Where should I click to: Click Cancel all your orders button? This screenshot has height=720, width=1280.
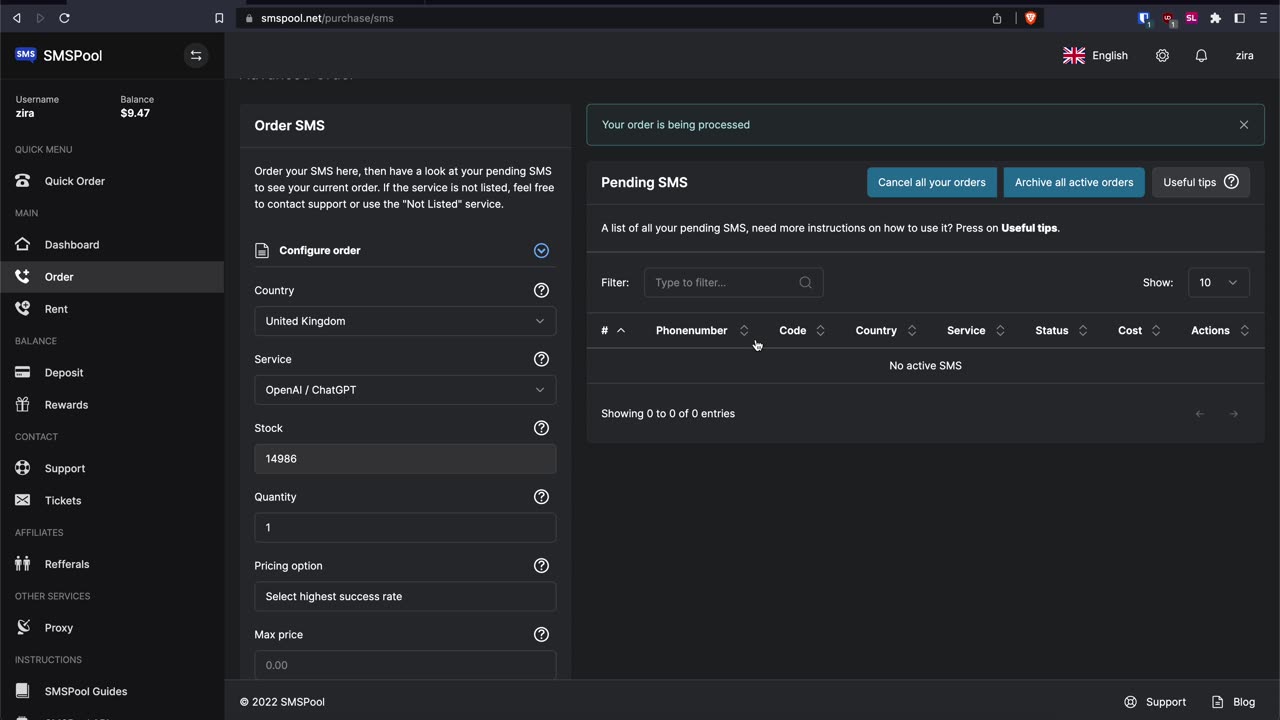pos(932,182)
